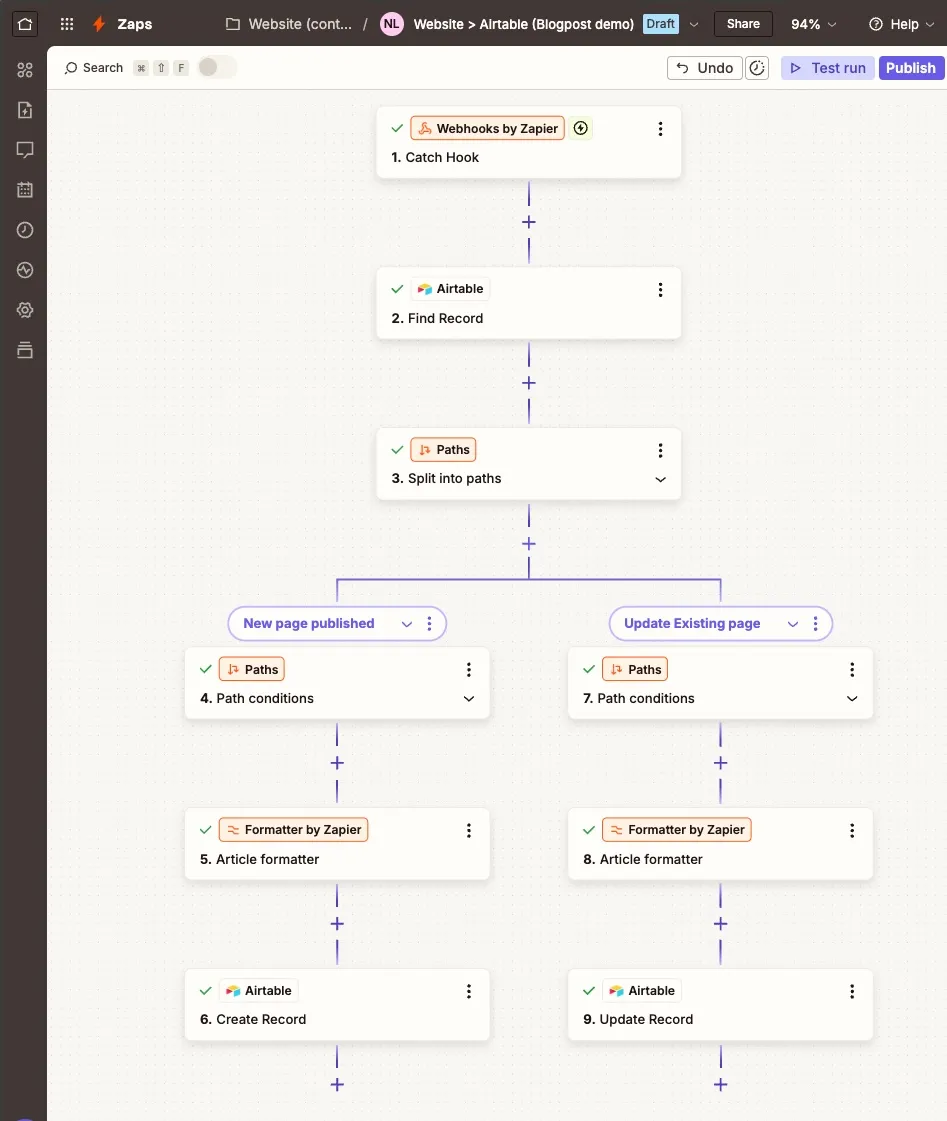The image size is (947, 1121).
Task: Click the Interfaces chat icon in sidebar
Action: point(25,150)
